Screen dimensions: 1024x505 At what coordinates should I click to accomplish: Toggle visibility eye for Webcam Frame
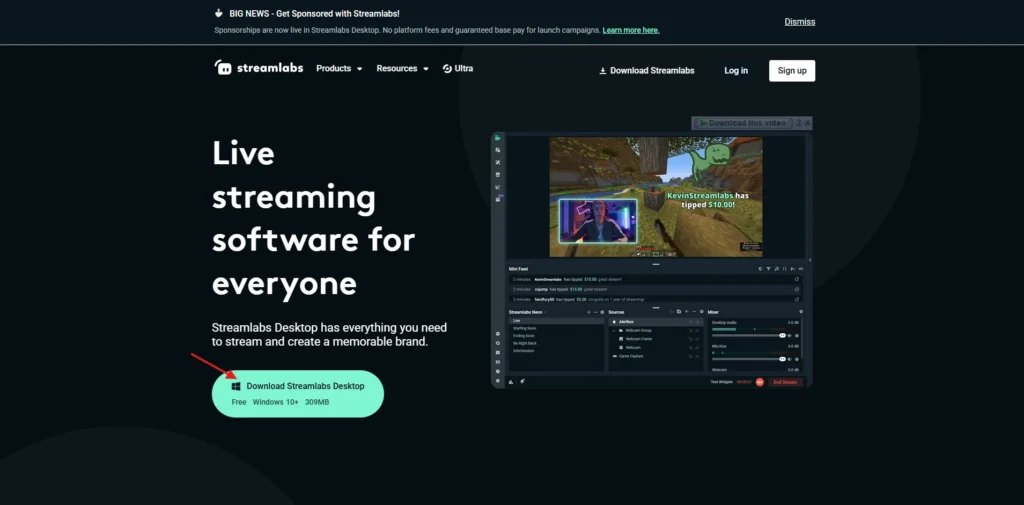[697, 339]
